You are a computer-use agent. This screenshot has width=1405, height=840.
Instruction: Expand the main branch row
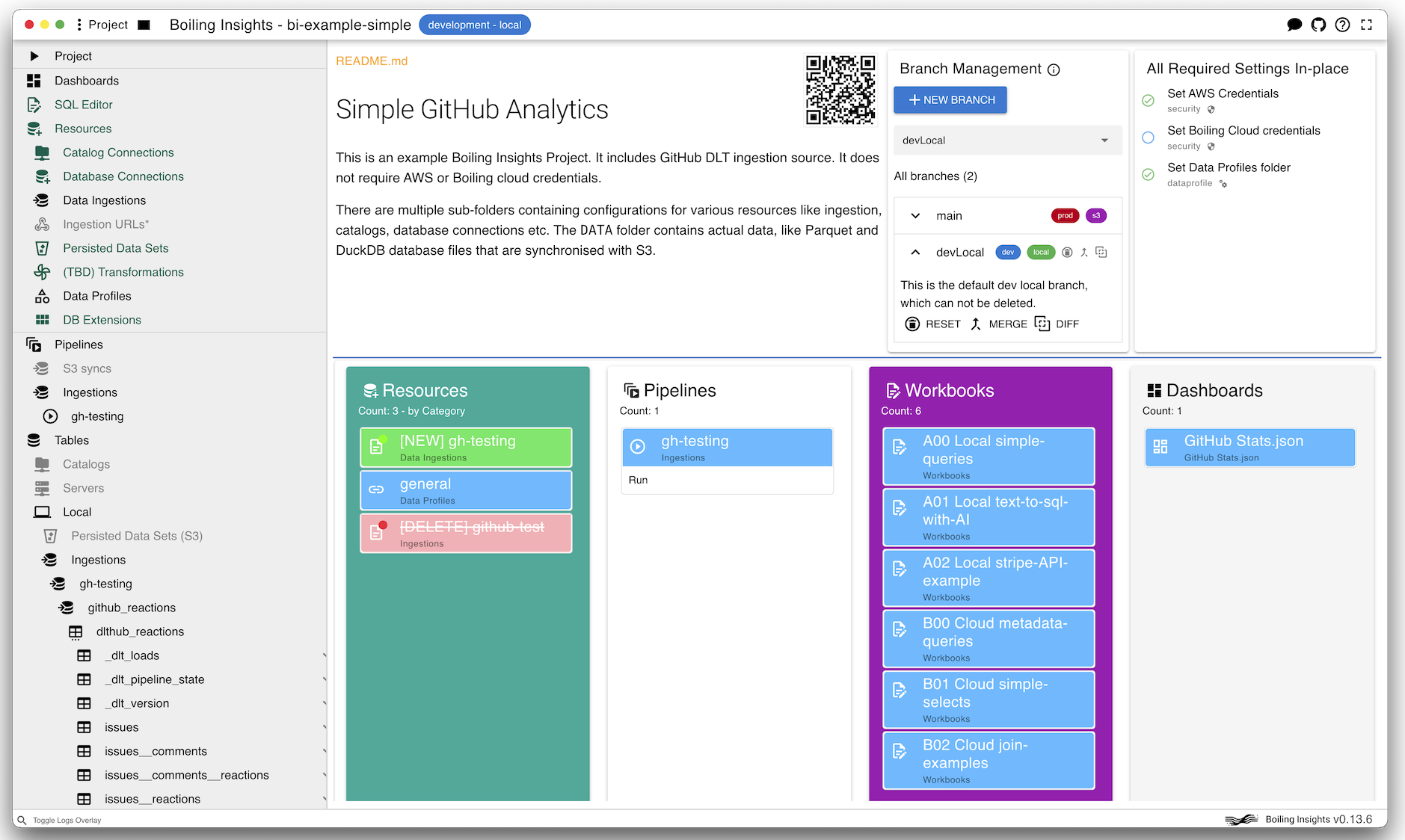(x=915, y=216)
